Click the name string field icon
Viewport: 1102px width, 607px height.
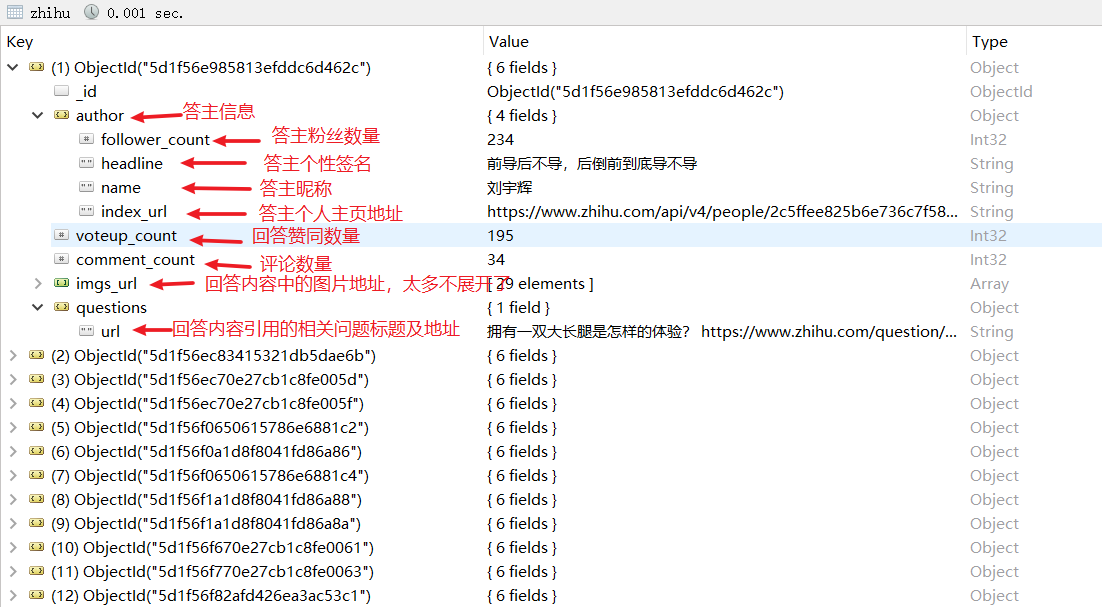pyautogui.click(x=86, y=187)
